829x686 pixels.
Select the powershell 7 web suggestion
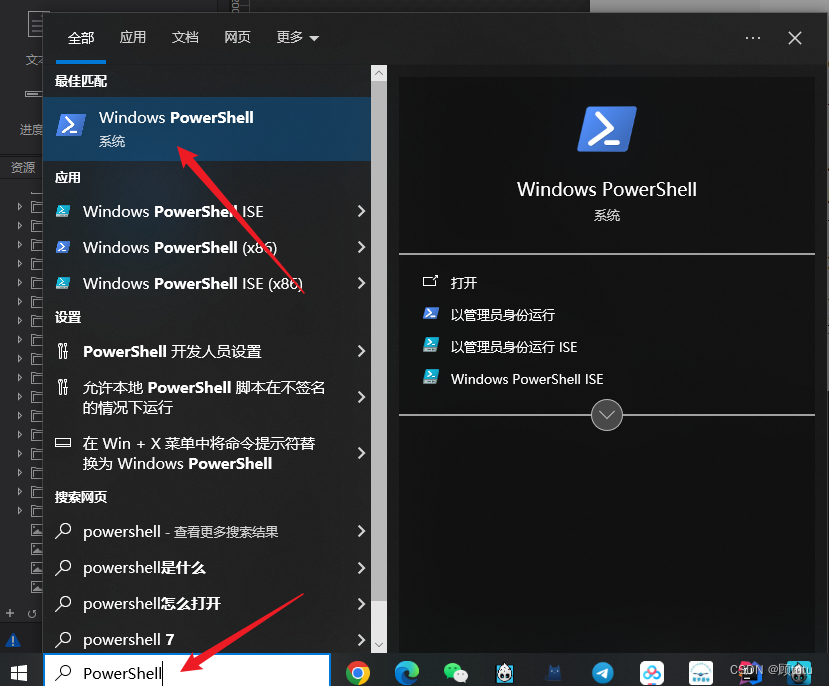tap(207, 639)
